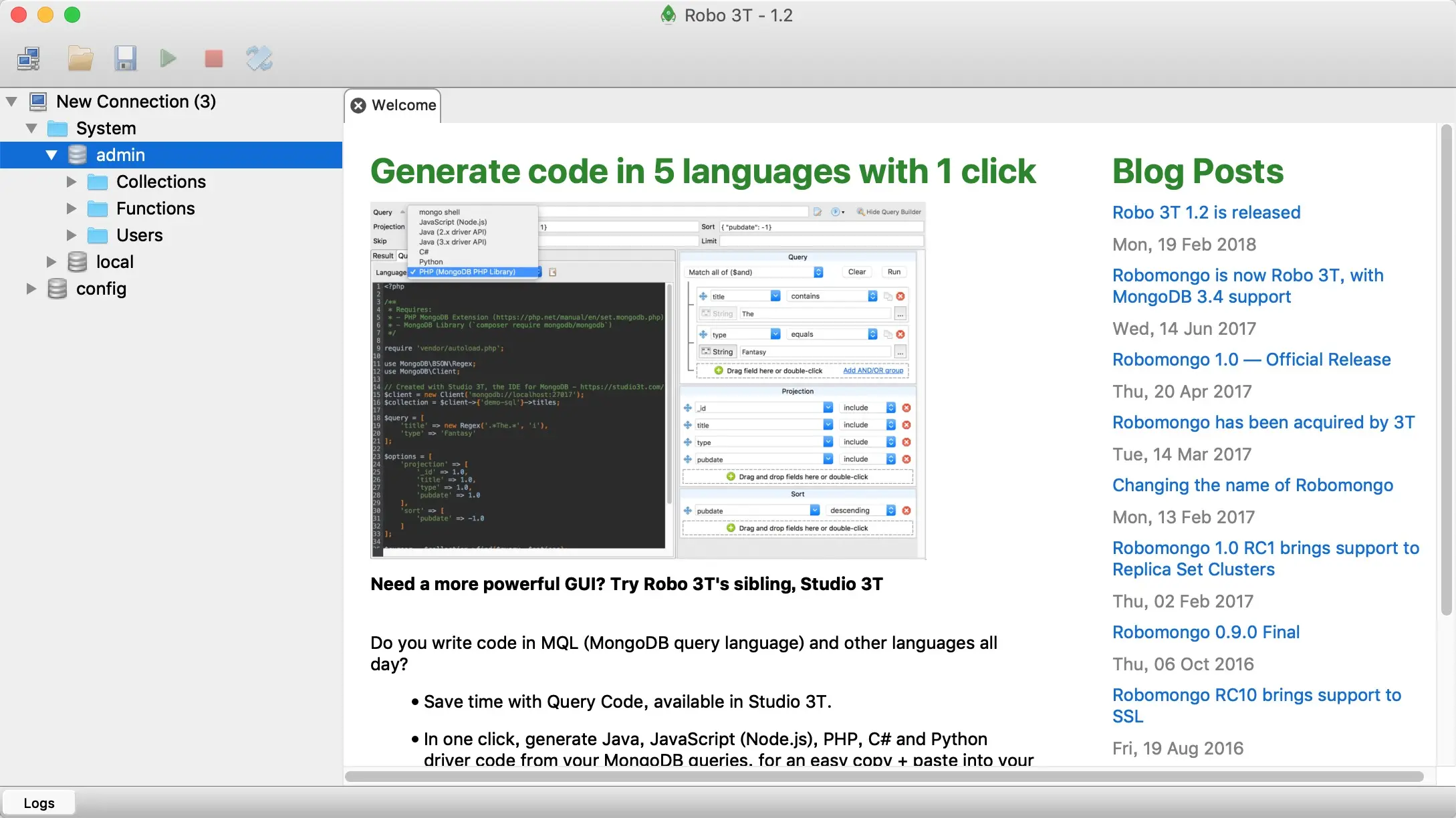Expand the Collections folder arrow
The image size is (1456, 818).
[x=72, y=182]
